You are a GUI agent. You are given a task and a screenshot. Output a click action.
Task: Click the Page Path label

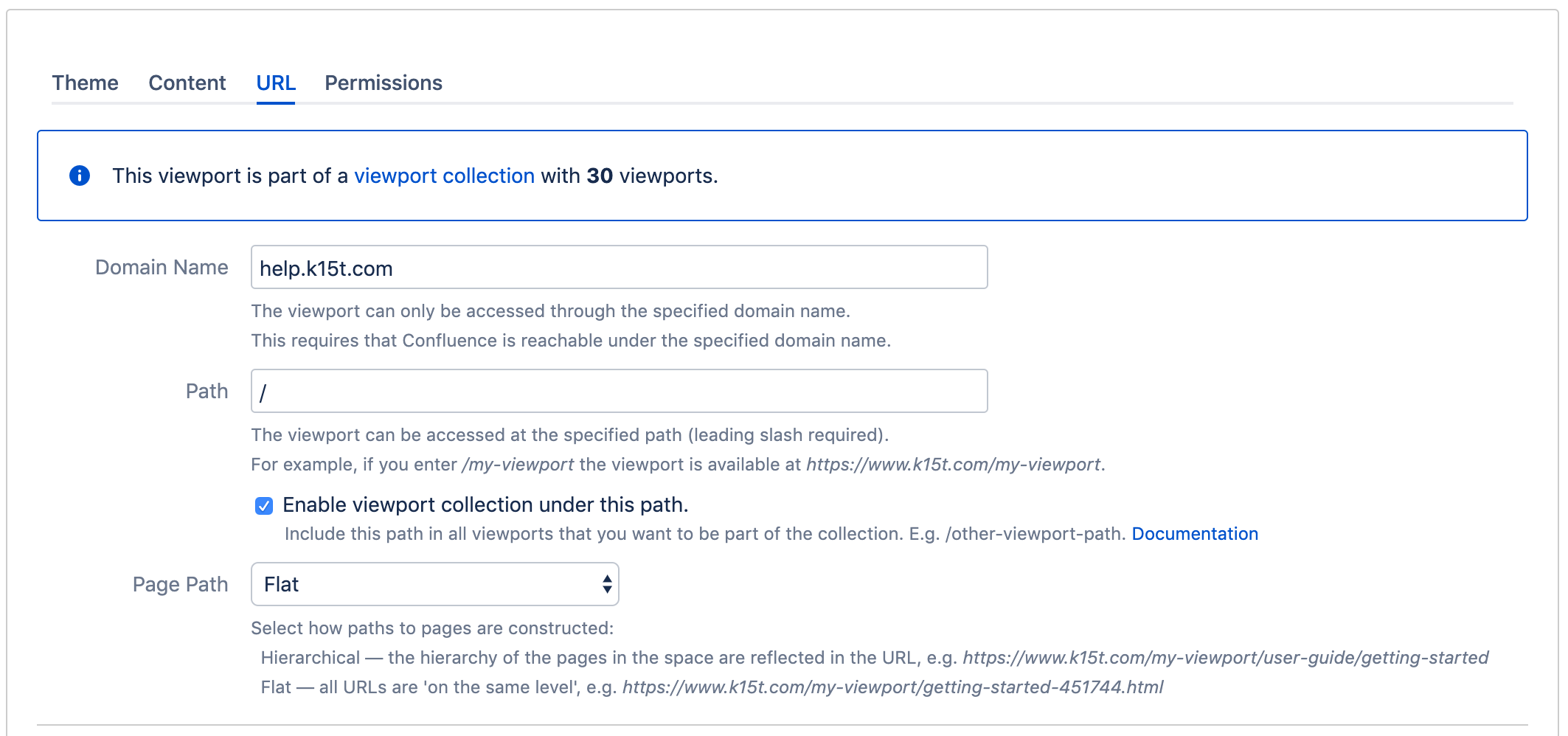pos(180,585)
